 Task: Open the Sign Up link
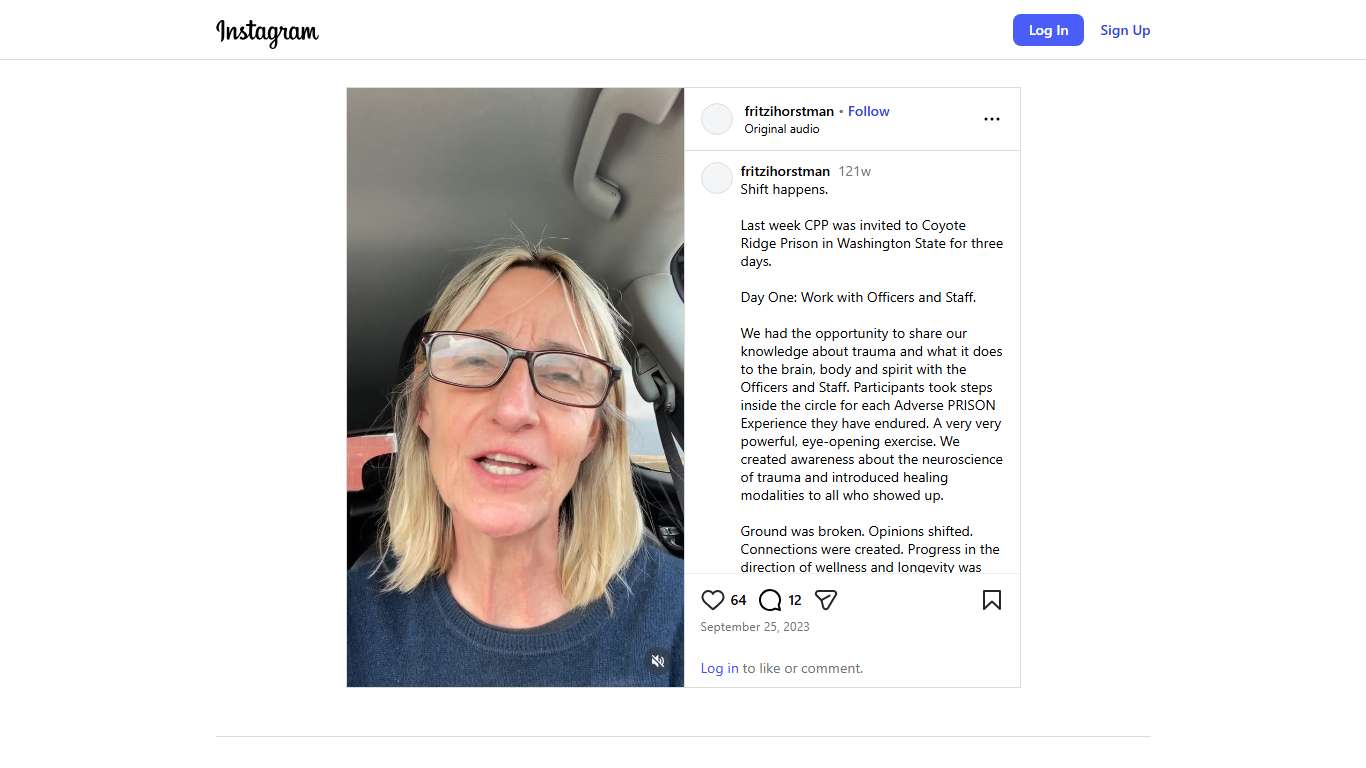(x=1125, y=30)
